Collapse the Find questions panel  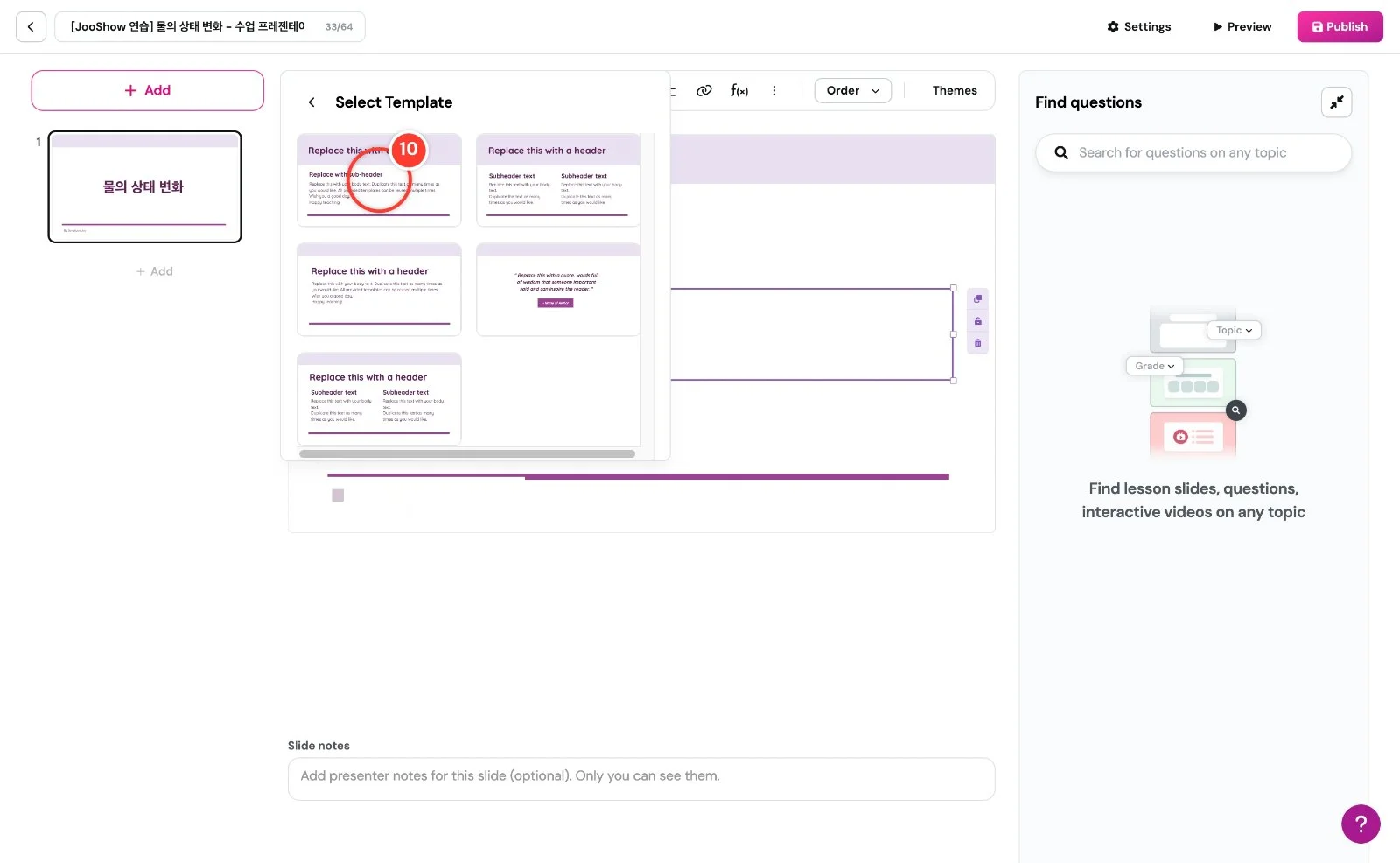[1336, 102]
